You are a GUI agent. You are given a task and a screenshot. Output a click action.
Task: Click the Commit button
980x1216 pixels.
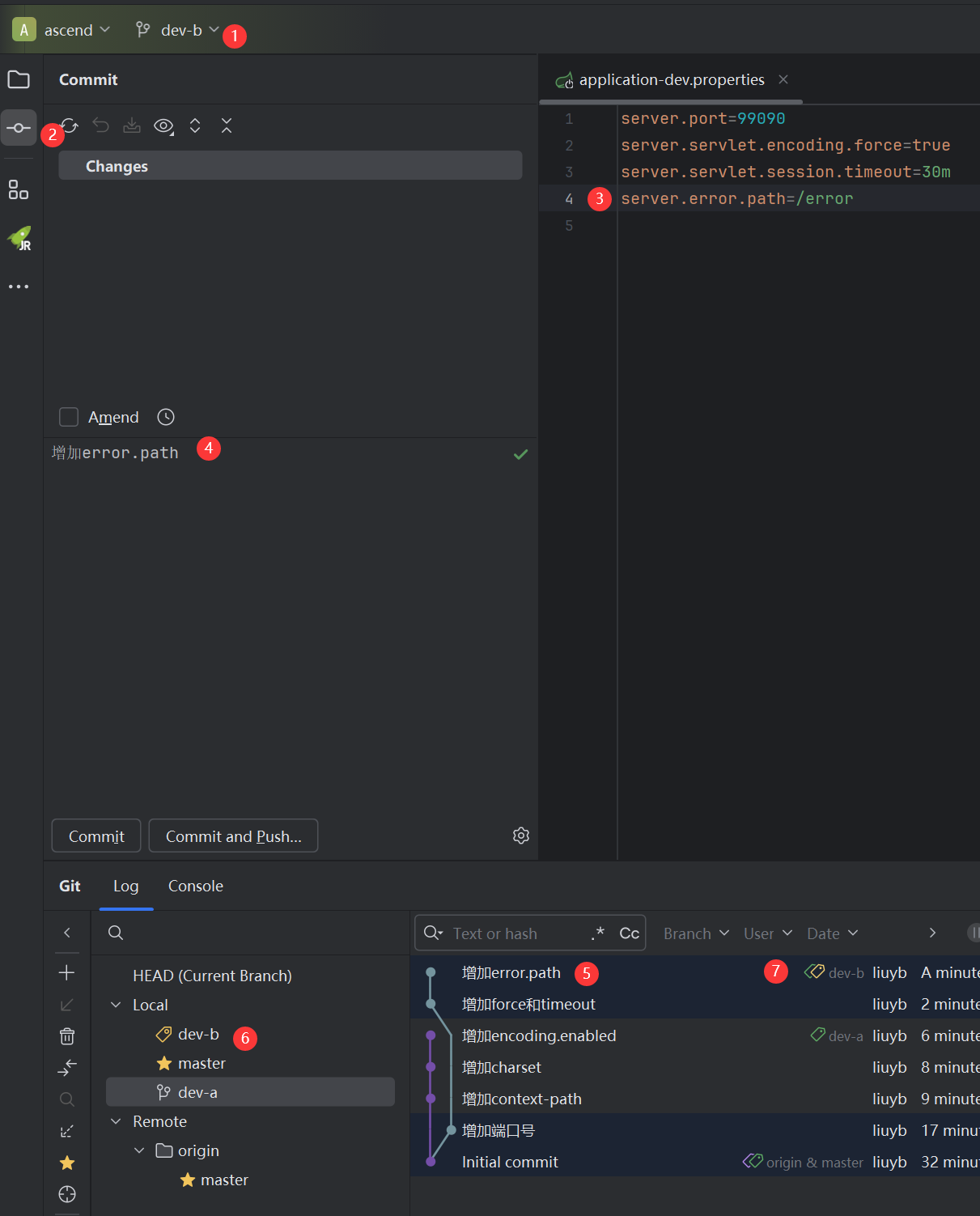point(96,836)
